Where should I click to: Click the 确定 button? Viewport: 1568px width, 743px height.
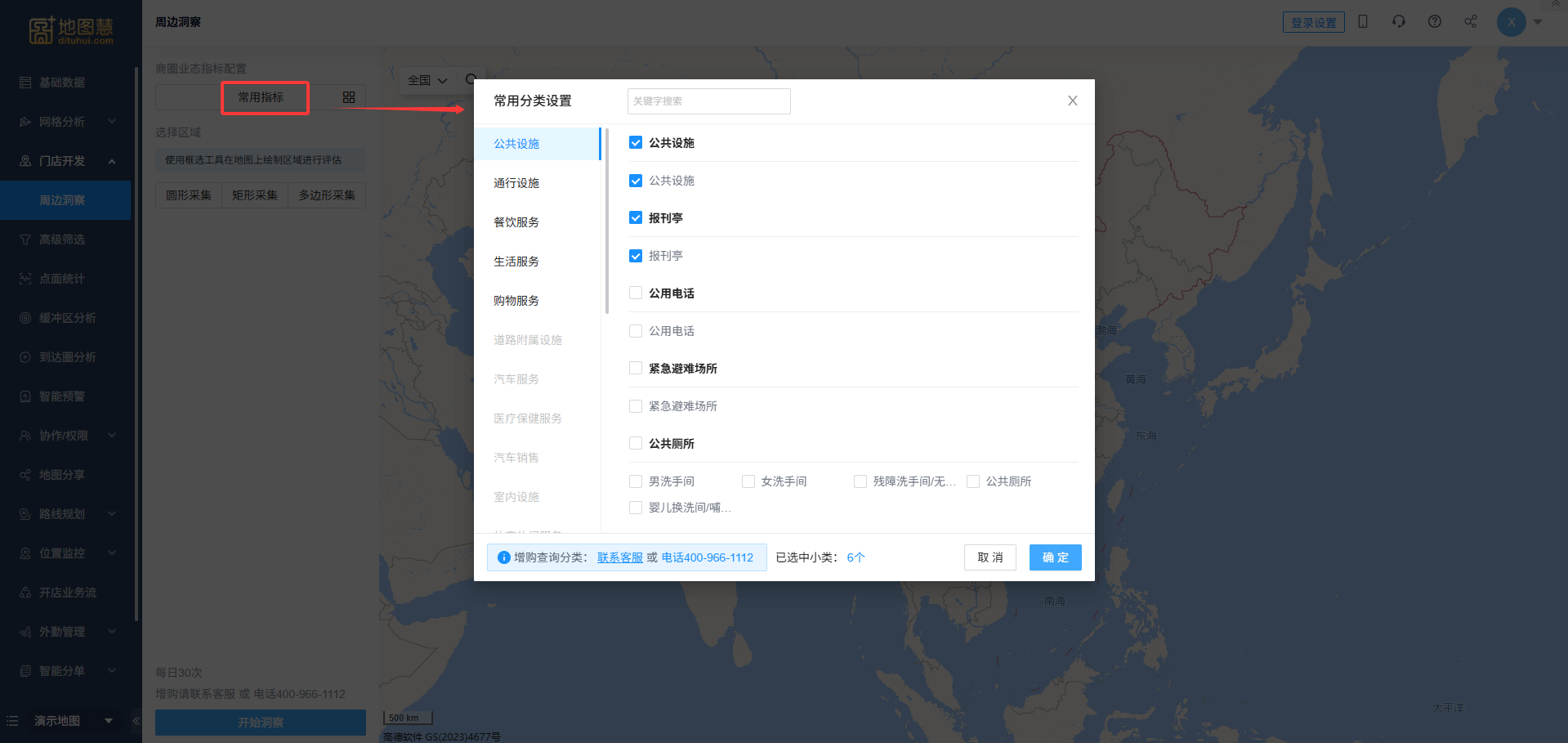click(1055, 557)
